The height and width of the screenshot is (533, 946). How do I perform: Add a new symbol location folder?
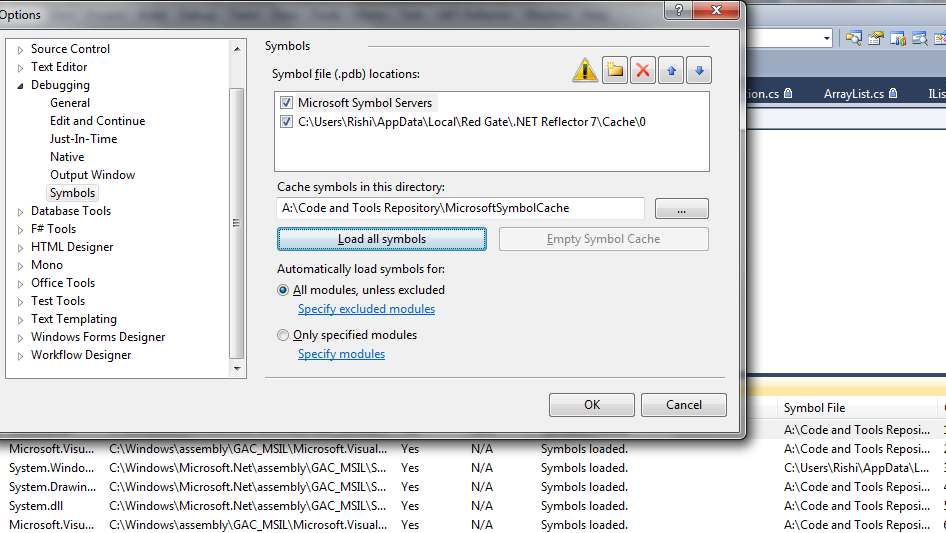(x=615, y=71)
